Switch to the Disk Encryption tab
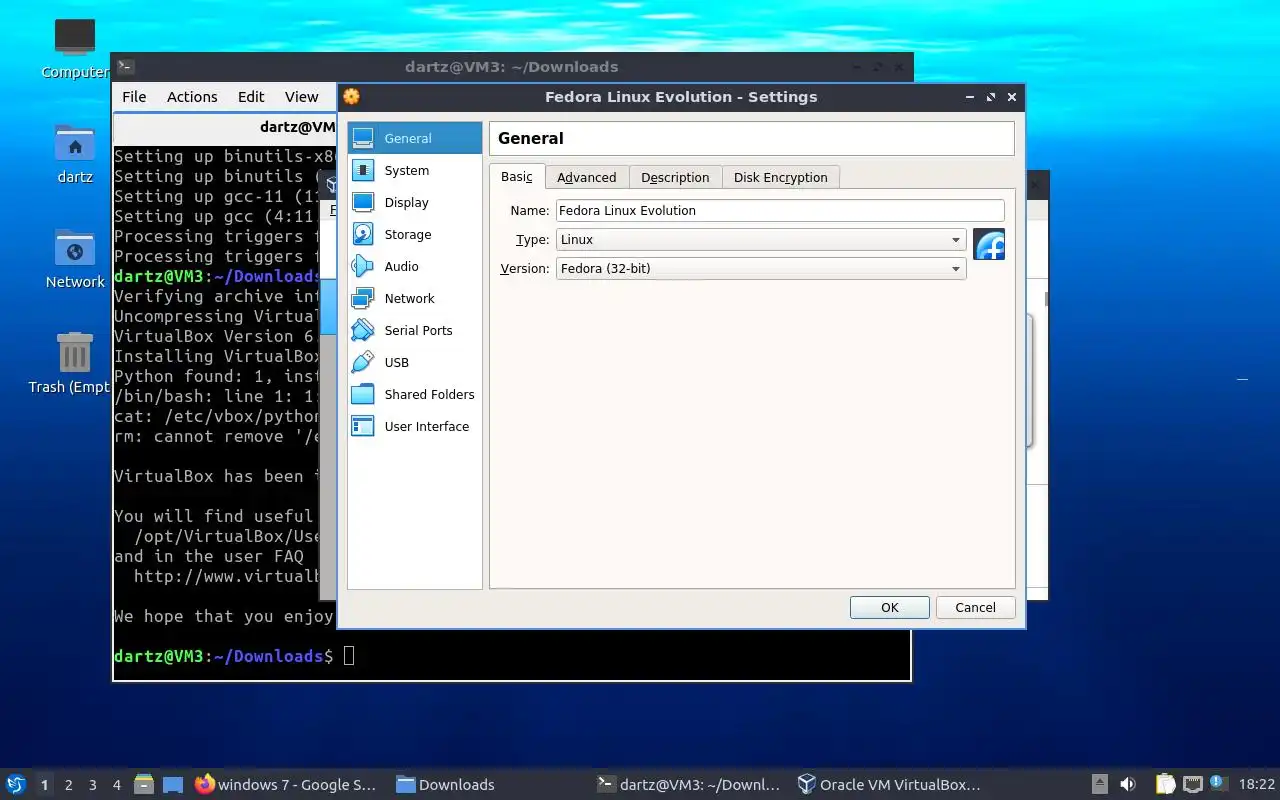 coord(781,177)
